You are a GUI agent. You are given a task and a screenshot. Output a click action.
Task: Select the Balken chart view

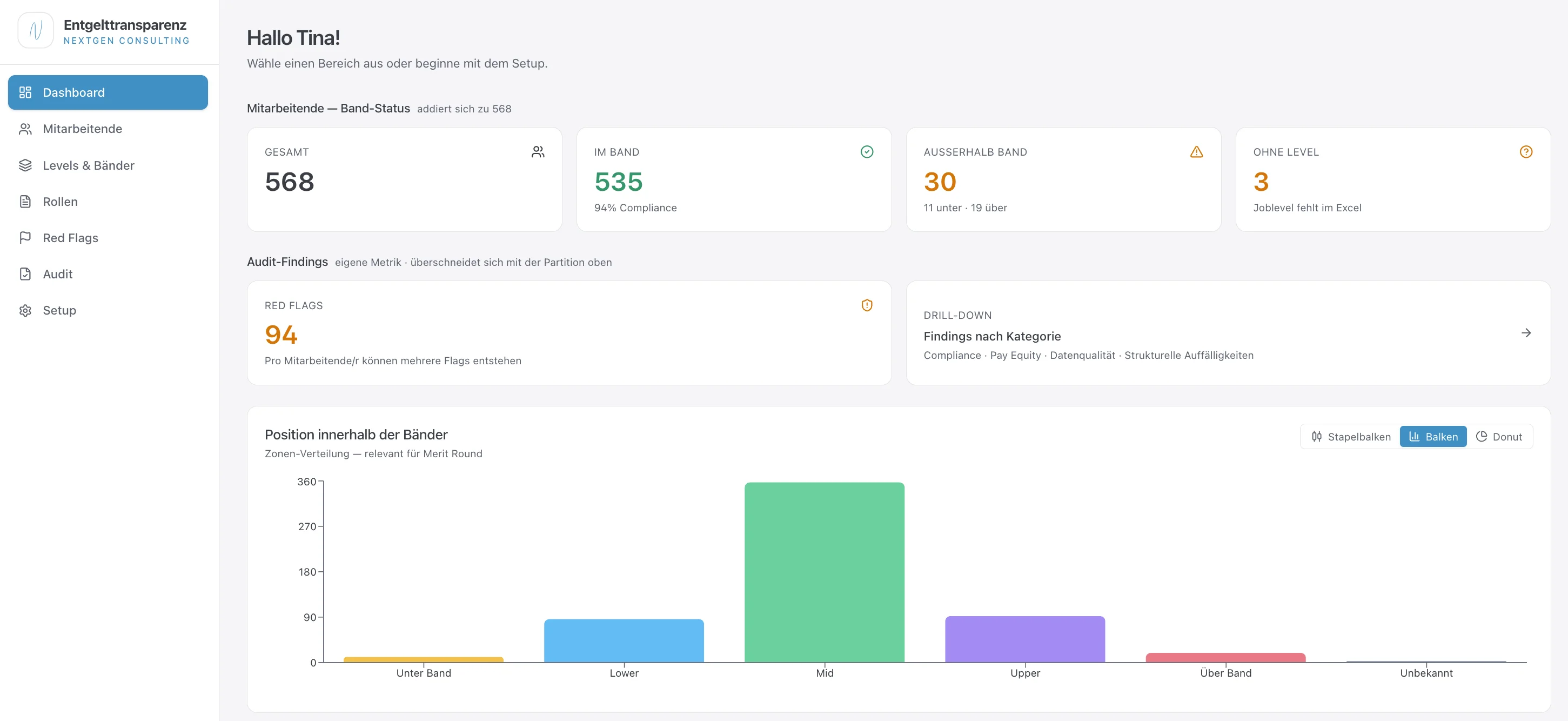click(1433, 436)
